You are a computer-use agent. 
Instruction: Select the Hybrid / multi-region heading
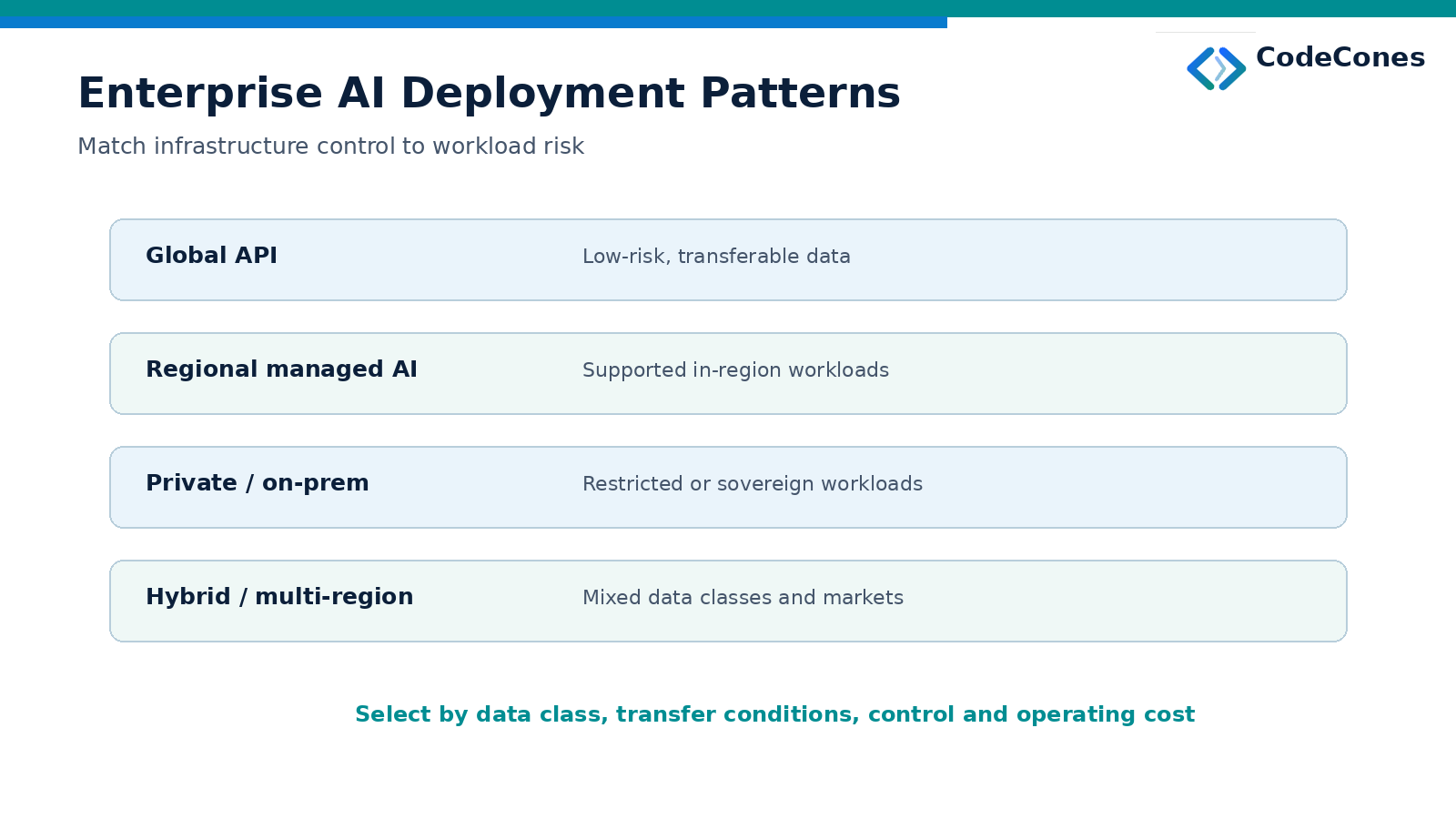(279, 597)
